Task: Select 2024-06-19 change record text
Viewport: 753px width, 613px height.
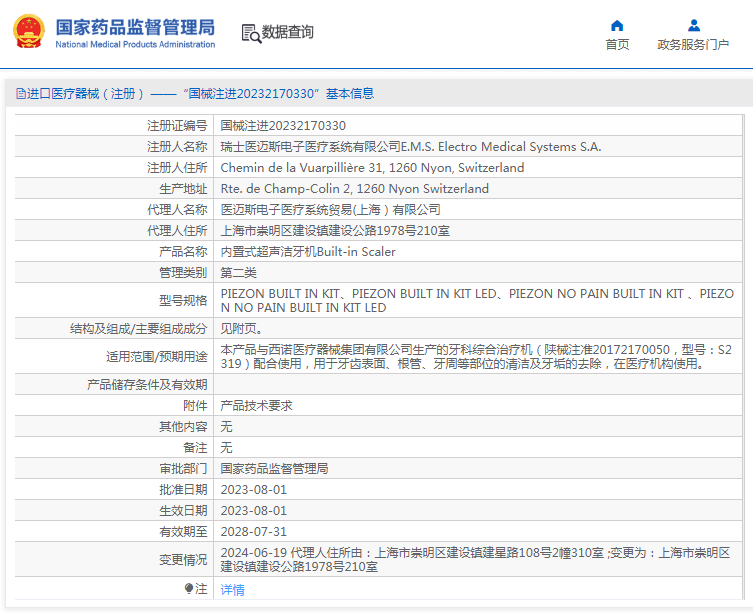Action: pyautogui.click(x=475, y=560)
